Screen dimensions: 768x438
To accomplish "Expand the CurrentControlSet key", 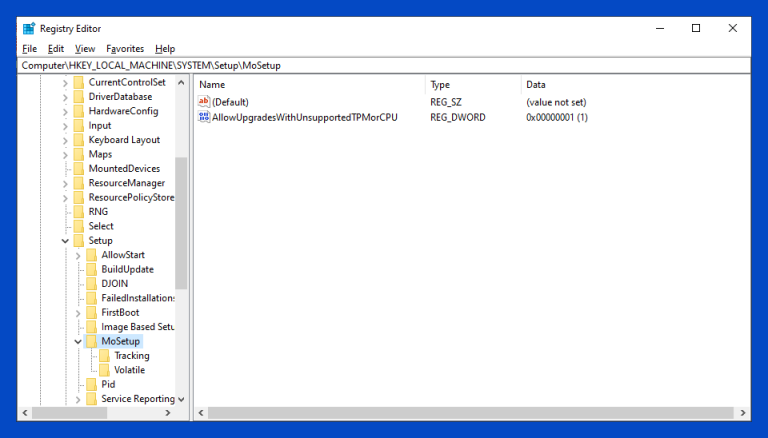I will click(x=65, y=83).
